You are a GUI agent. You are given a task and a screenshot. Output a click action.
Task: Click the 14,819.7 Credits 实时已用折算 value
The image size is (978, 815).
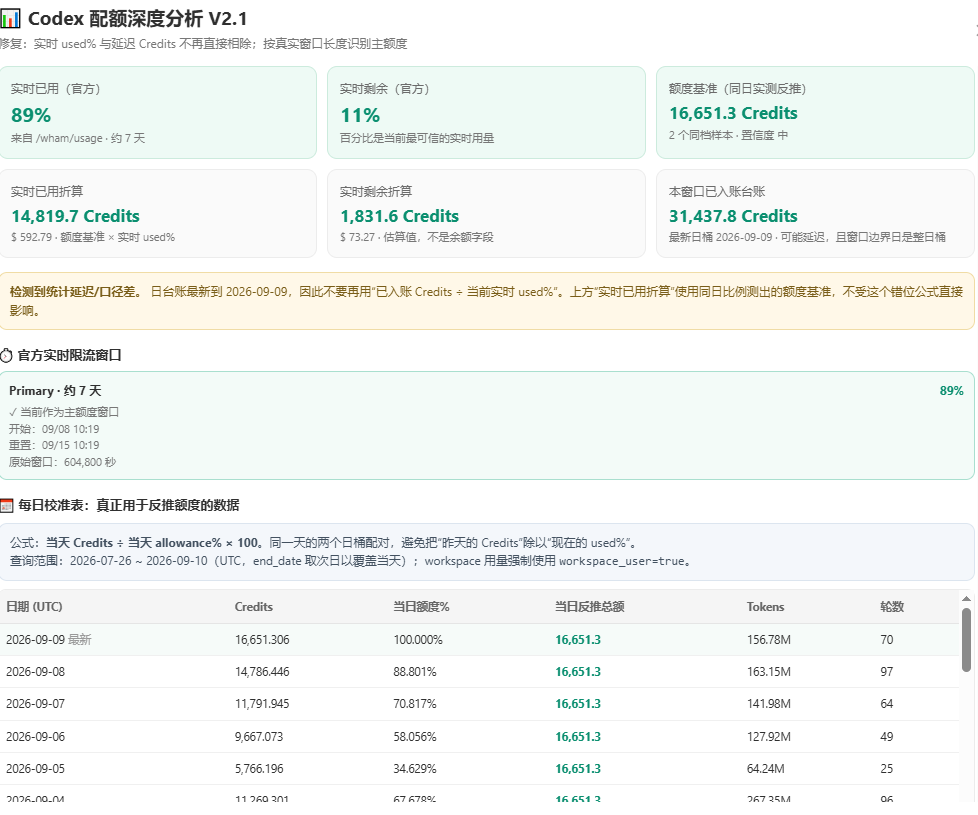[75, 216]
